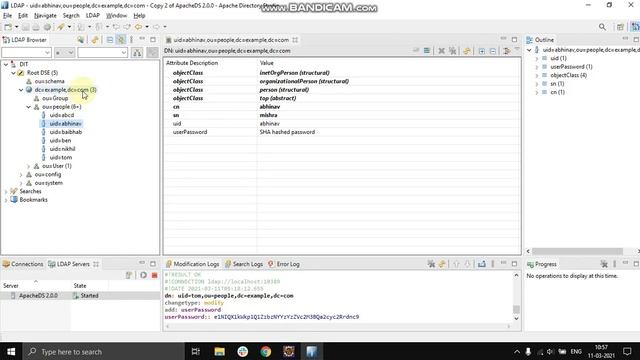The image size is (640, 360).
Task: Switch to the Connections tab
Action: (x=23, y=264)
